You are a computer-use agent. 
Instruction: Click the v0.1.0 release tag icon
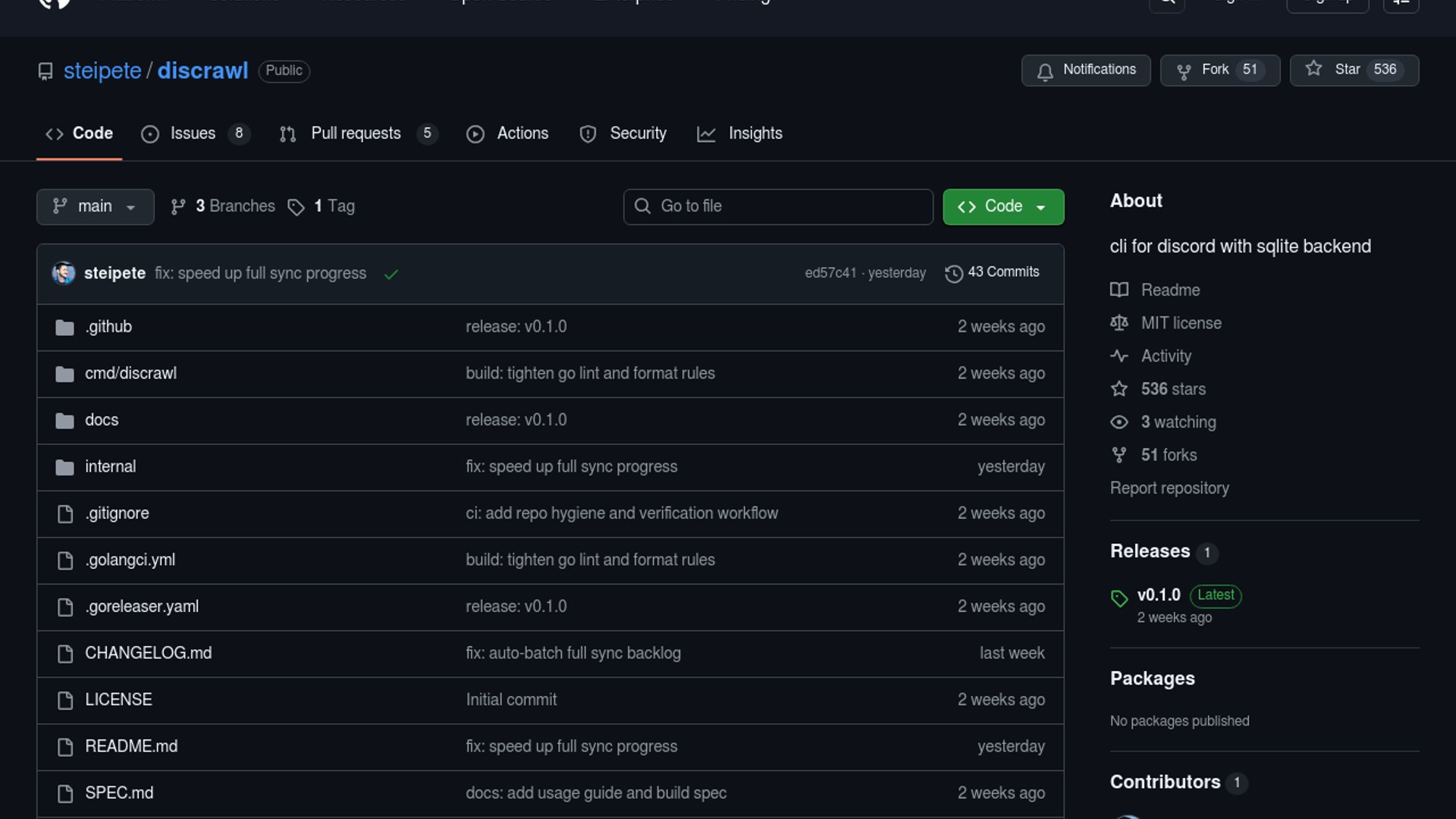1119,598
